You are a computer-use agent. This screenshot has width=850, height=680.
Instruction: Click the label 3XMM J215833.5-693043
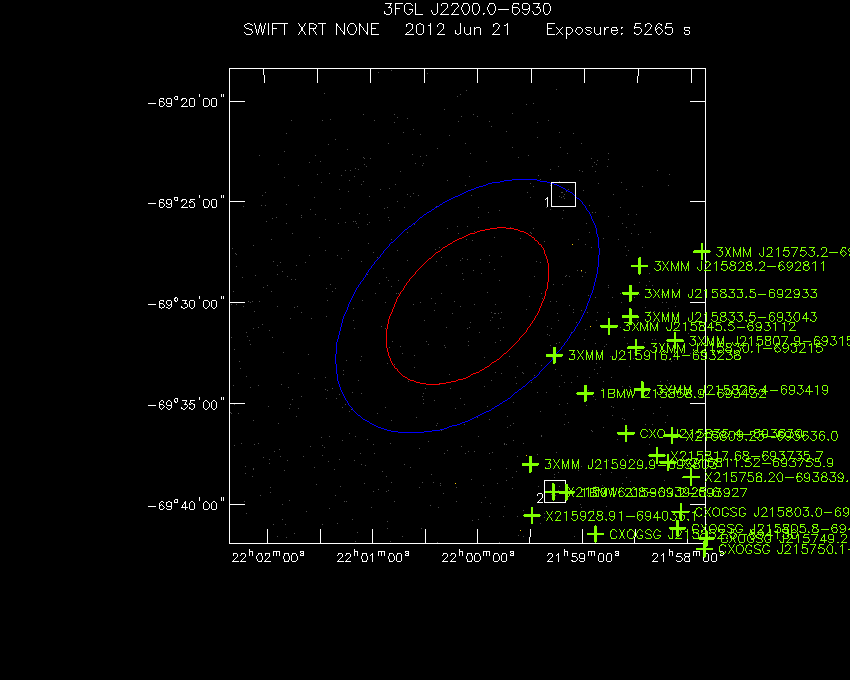pyautogui.click(x=731, y=317)
